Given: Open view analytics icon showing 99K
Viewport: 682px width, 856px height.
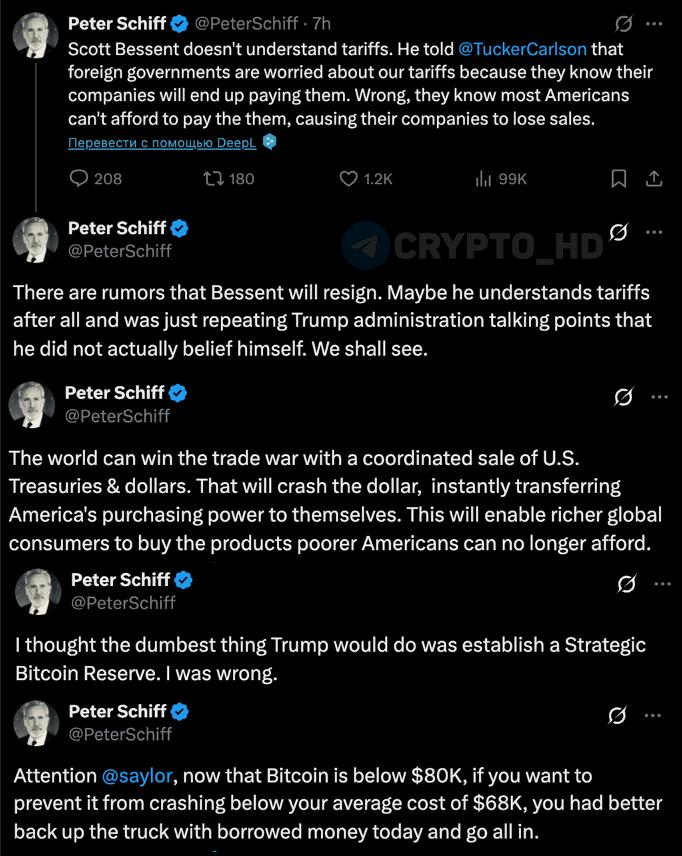Looking at the screenshot, I should coord(483,179).
